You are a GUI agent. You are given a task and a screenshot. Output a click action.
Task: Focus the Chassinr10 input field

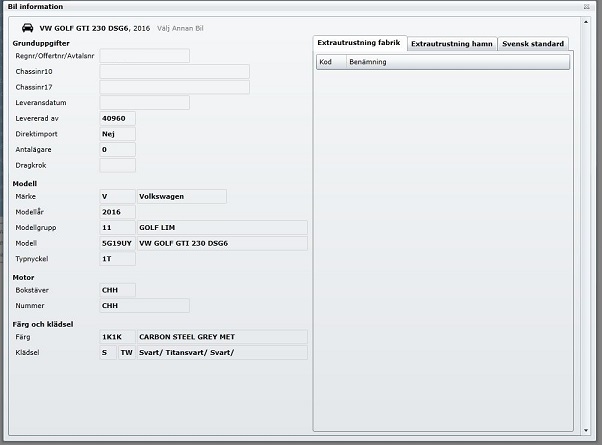click(x=174, y=71)
